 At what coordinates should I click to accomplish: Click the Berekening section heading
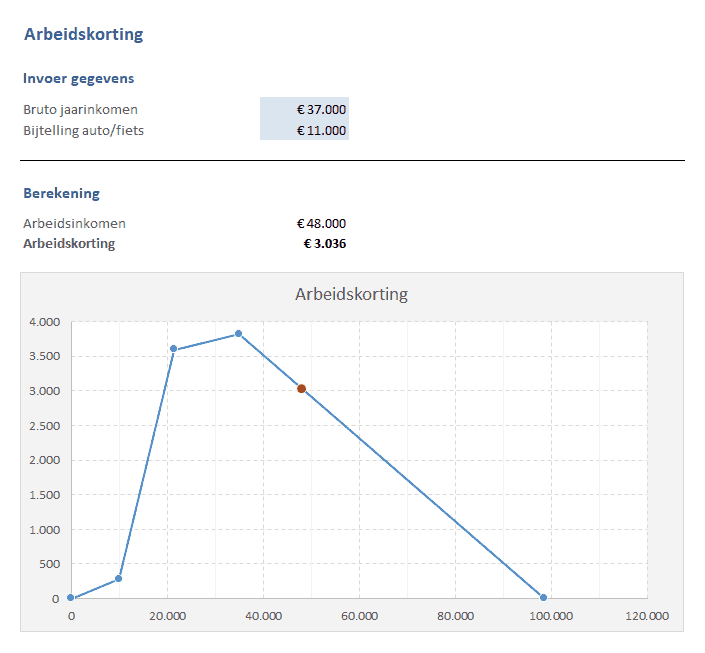pyautogui.click(x=61, y=193)
